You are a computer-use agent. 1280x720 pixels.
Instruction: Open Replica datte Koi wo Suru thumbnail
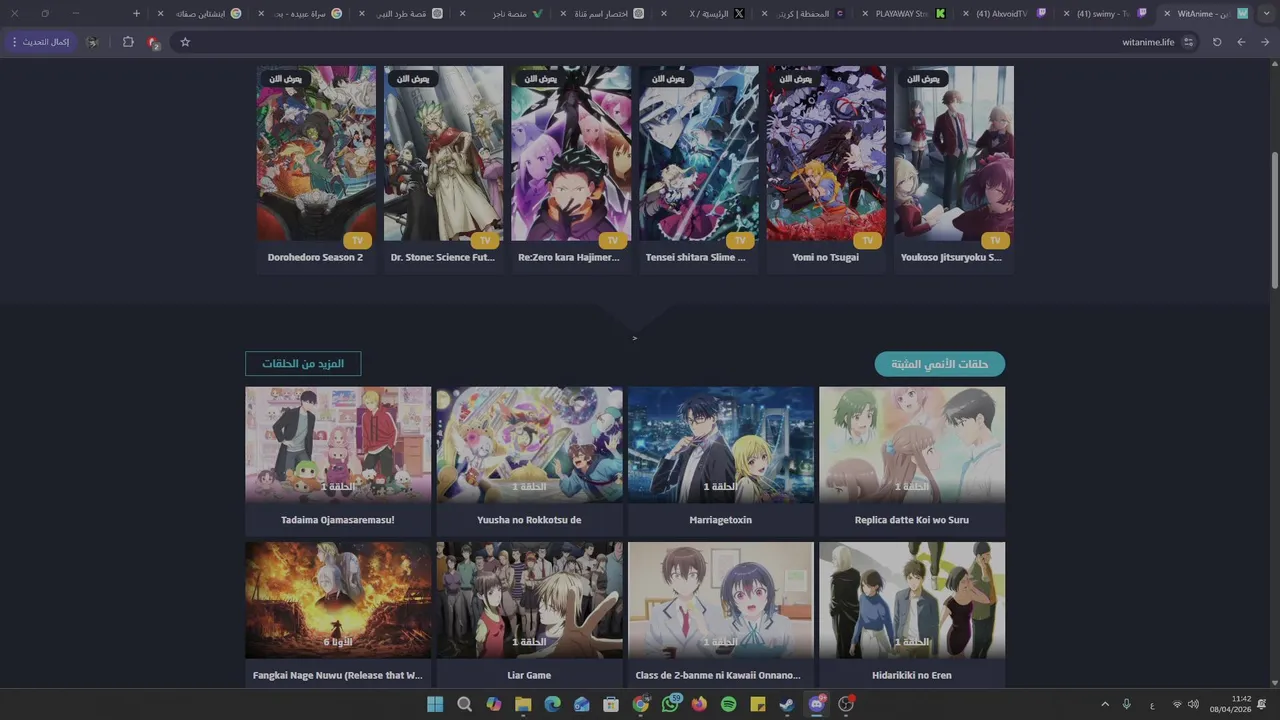pos(912,445)
